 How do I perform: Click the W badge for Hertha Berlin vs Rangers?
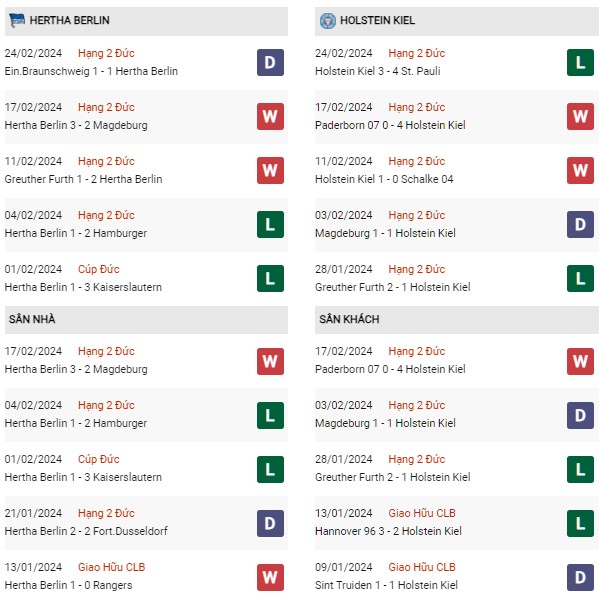point(270,577)
